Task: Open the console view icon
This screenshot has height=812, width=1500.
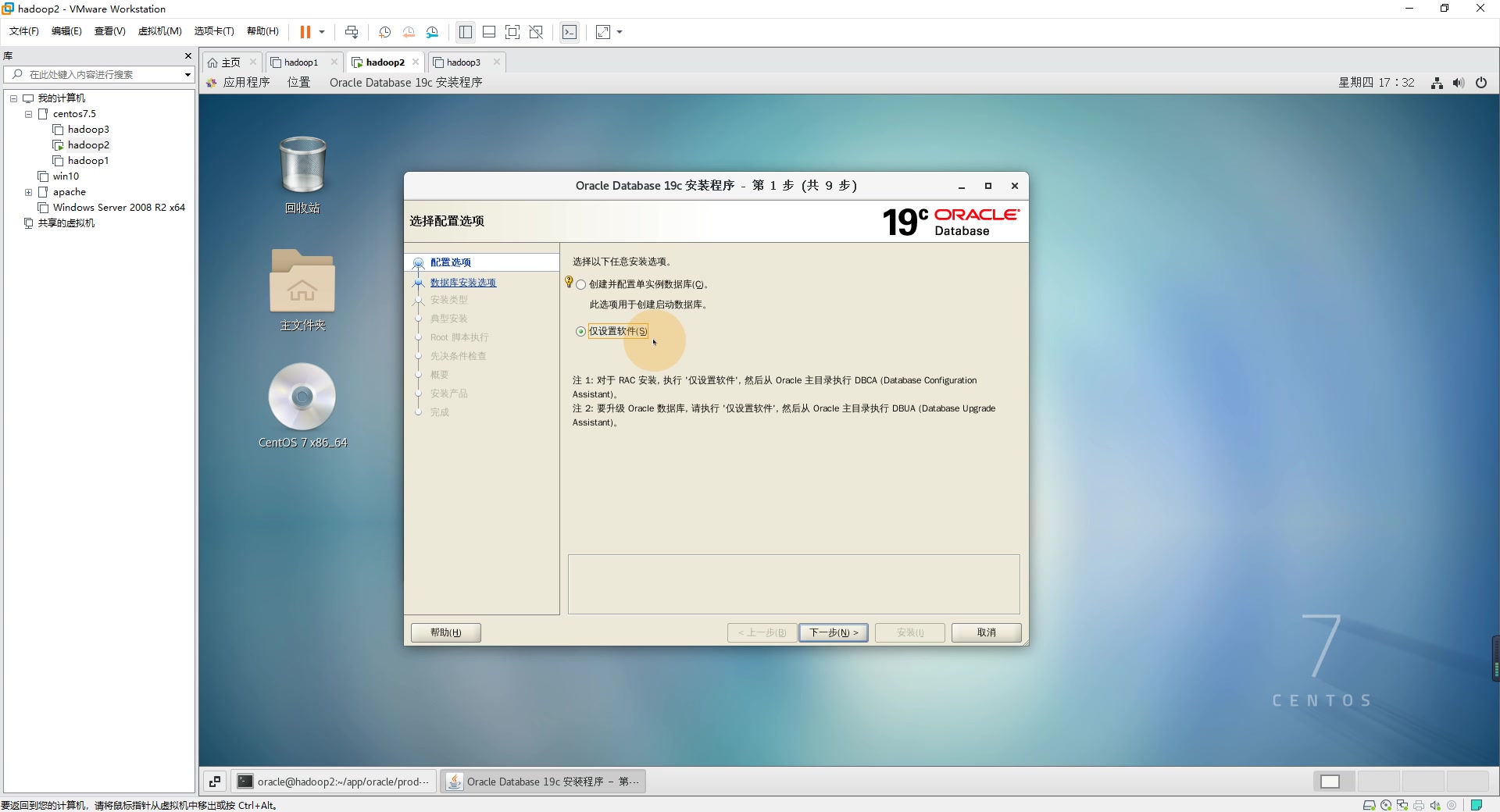Action: 570,32
